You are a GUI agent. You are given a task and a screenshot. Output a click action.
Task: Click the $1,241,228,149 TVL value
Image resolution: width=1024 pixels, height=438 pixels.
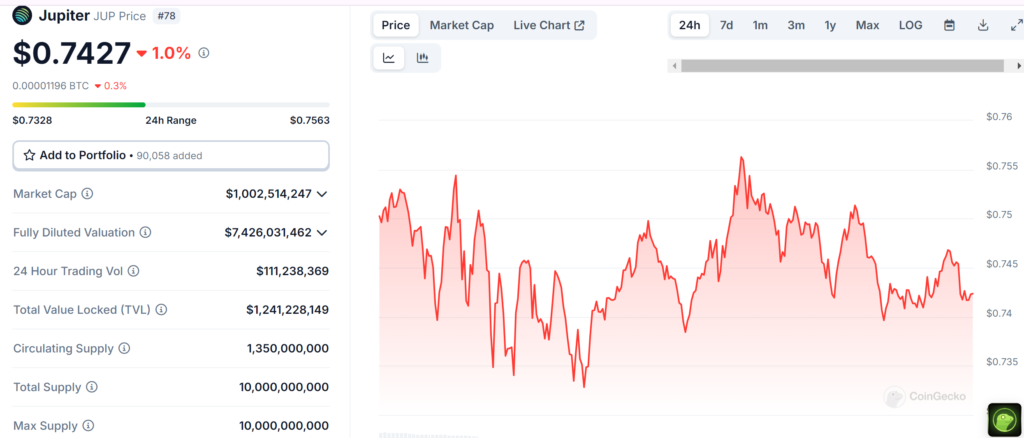click(287, 309)
